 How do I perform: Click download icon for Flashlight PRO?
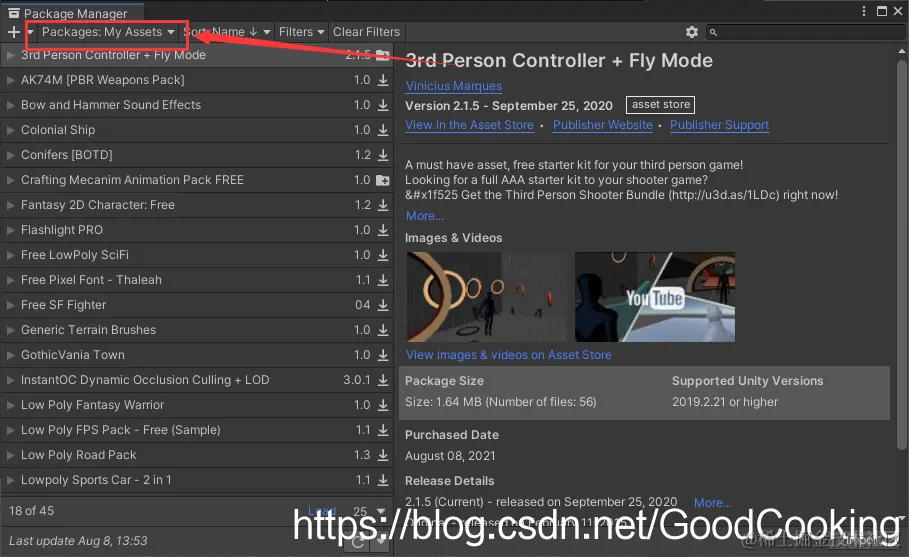pyautogui.click(x=383, y=230)
